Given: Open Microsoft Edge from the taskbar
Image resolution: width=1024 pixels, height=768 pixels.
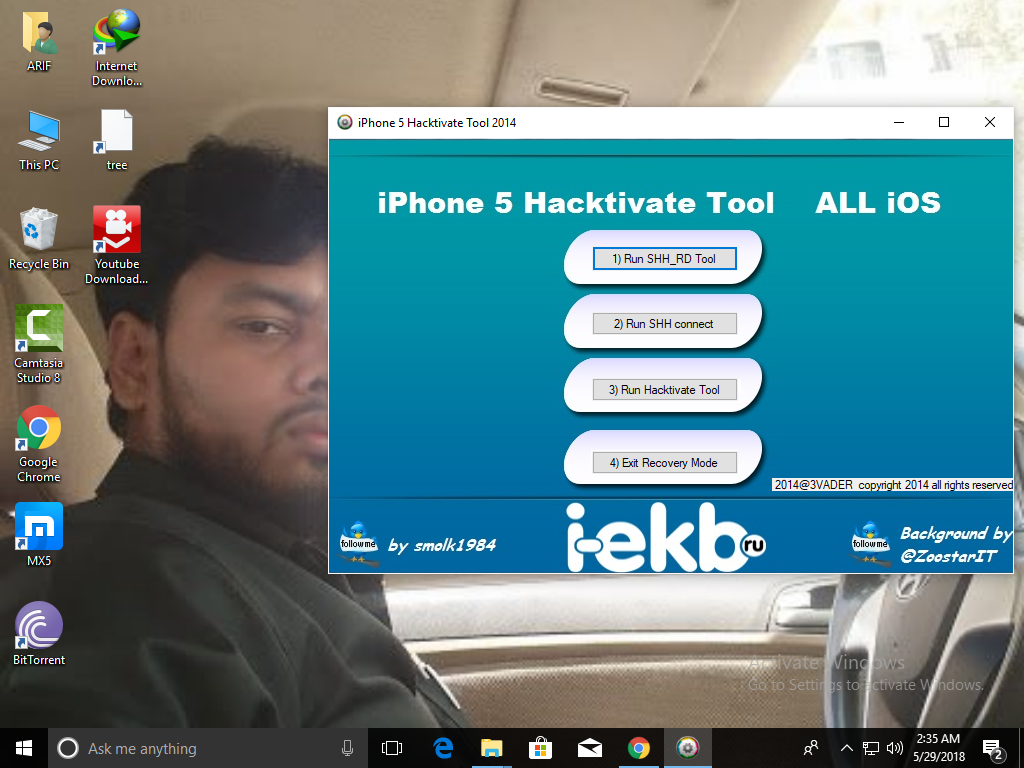Looking at the screenshot, I should point(443,748).
